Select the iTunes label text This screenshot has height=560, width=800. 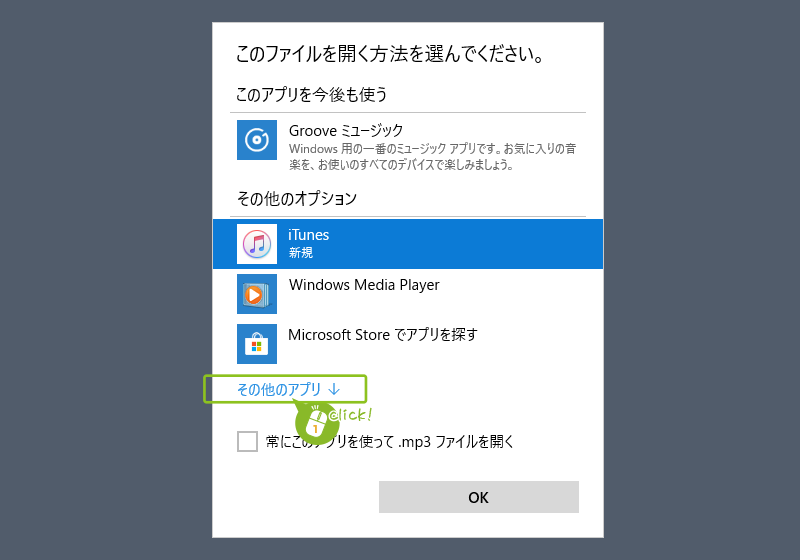(309, 235)
